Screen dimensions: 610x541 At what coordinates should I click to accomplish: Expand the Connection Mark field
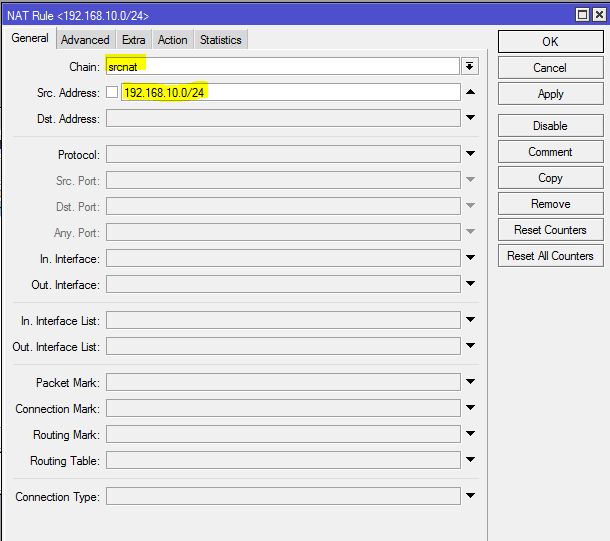click(x=470, y=408)
